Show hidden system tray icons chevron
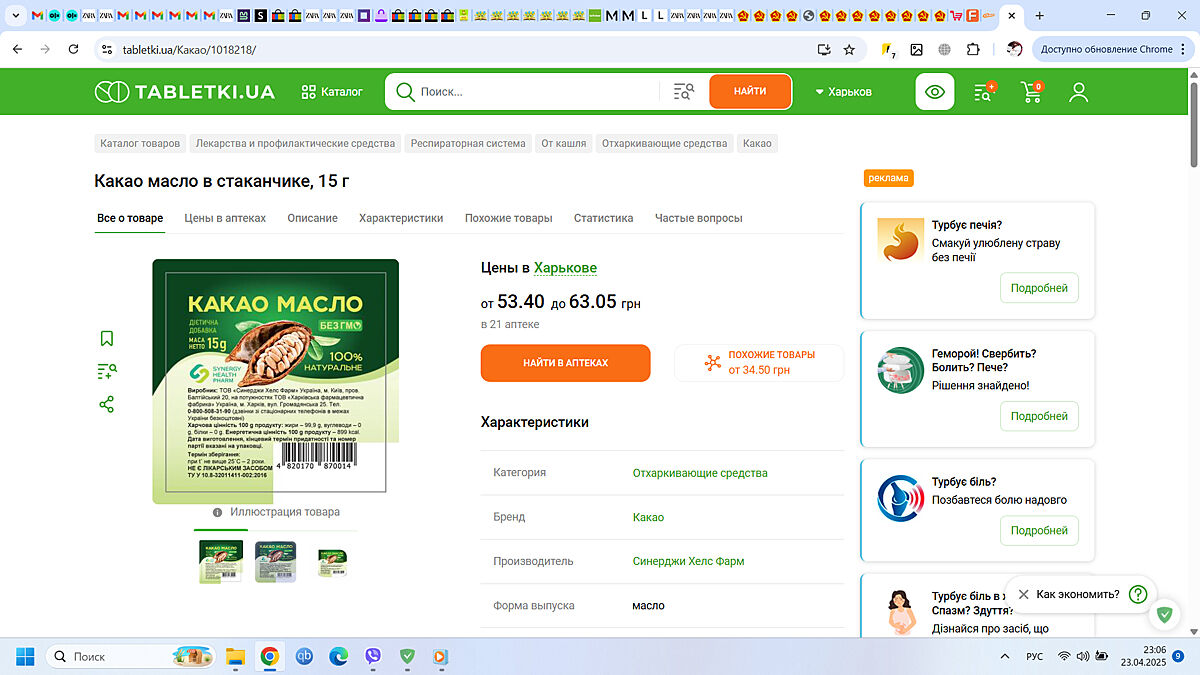The width and height of the screenshot is (1200, 675). (1005, 656)
